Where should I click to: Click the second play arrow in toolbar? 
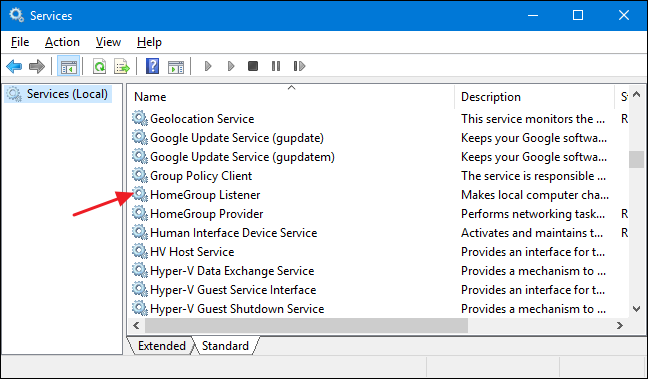tap(231, 66)
